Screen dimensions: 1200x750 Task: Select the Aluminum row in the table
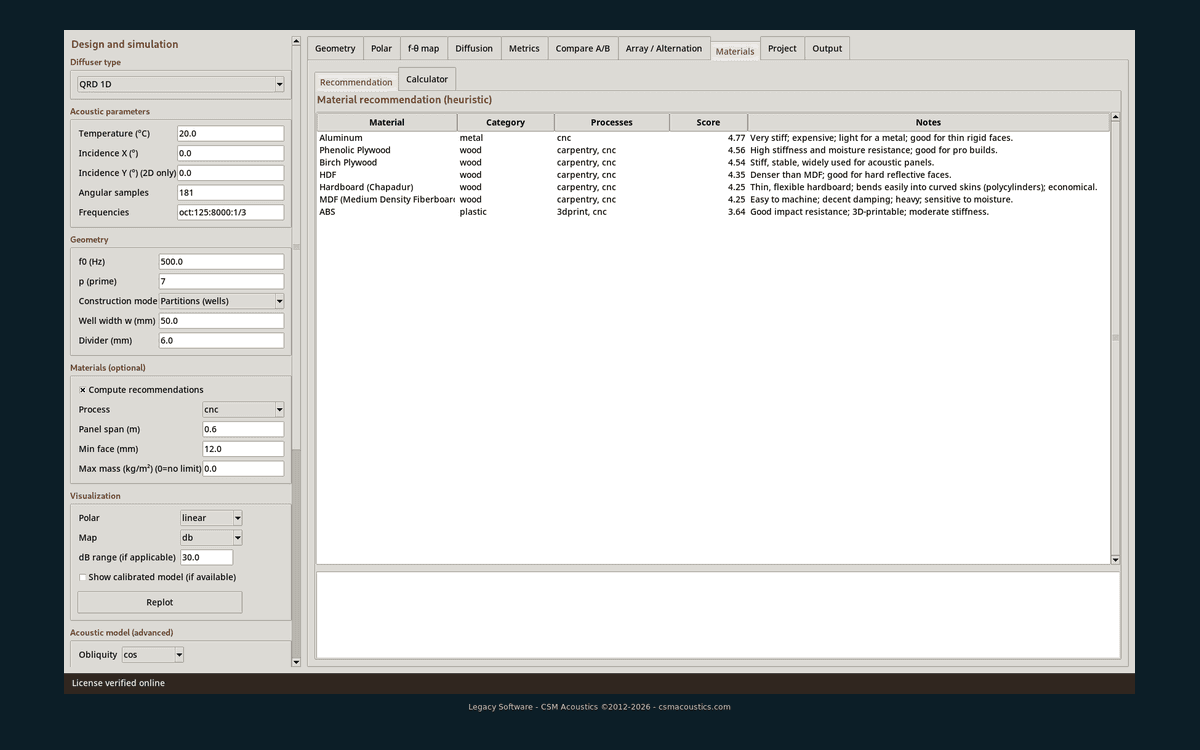point(713,138)
